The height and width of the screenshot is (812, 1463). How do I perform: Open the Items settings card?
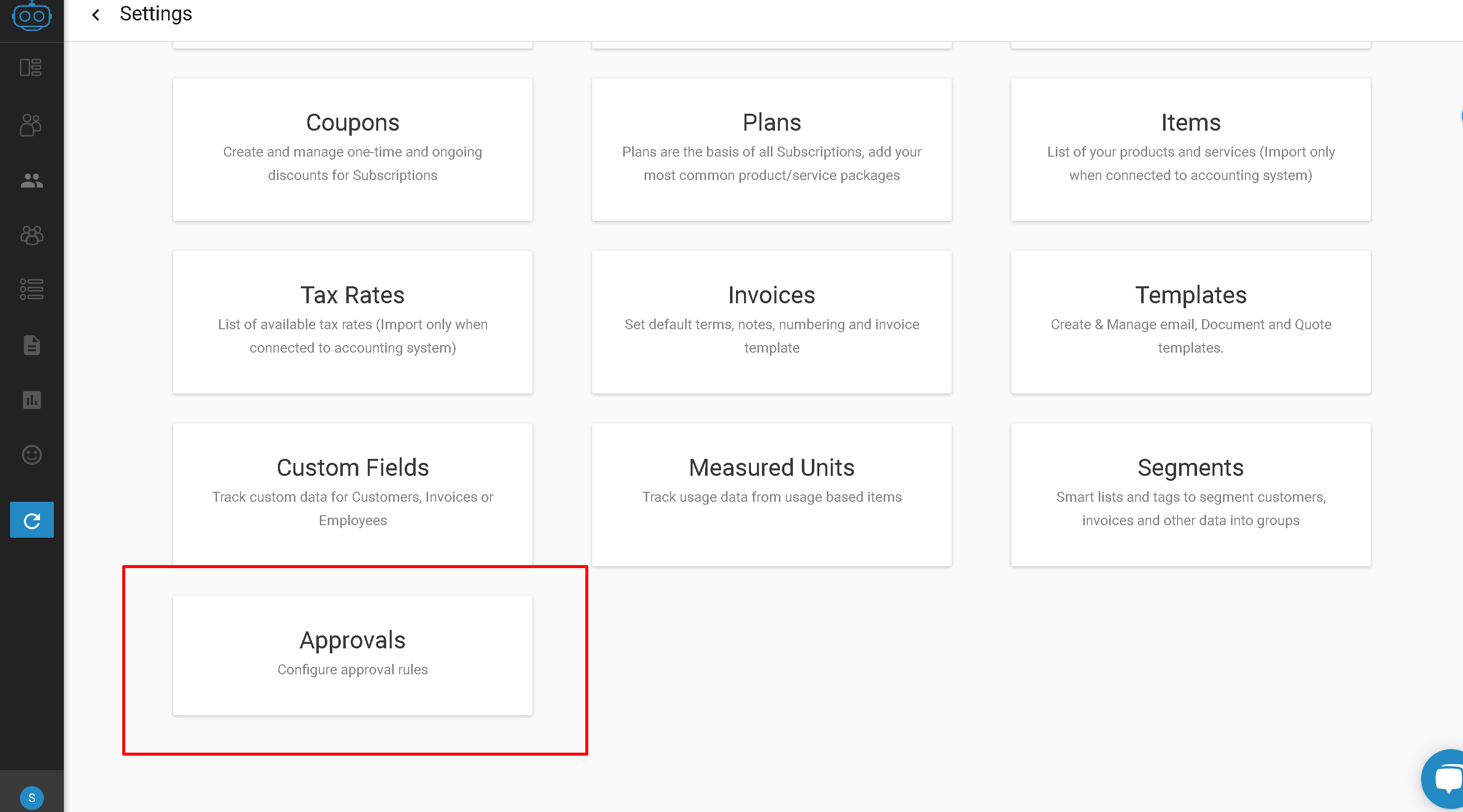coord(1191,149)
